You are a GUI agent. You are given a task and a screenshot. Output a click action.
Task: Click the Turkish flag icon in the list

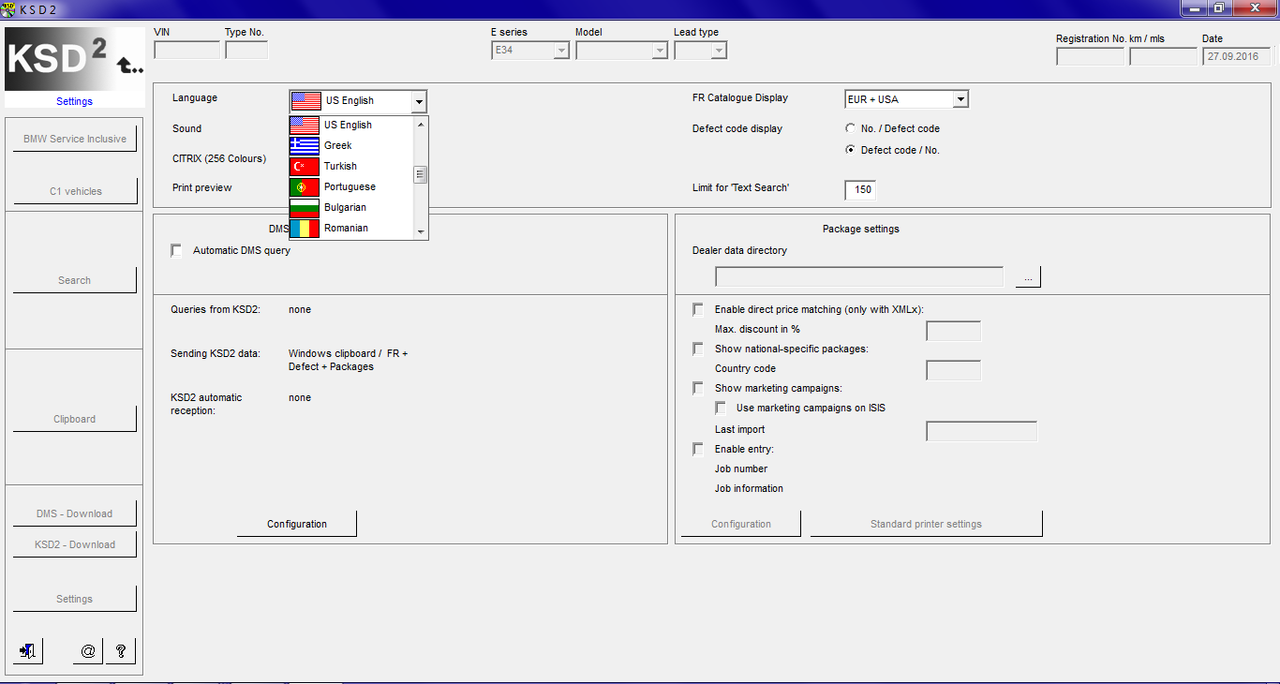click(305, 167)
